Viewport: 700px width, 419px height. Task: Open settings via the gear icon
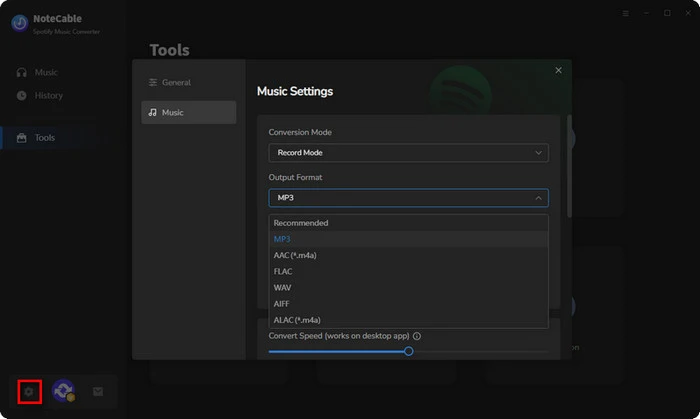(29, 392)
